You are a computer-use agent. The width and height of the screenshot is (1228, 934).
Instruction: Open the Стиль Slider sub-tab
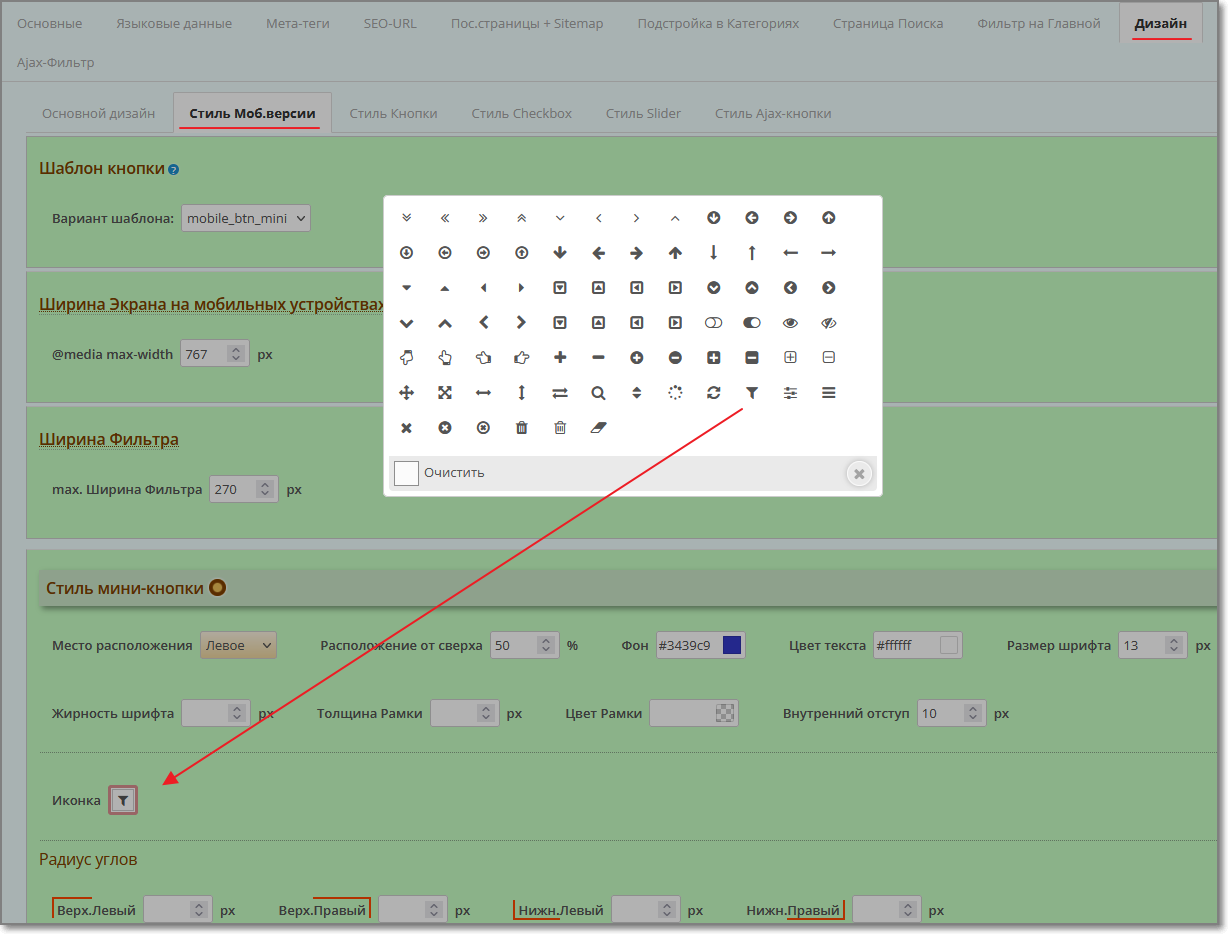click(x=643, y=113)
